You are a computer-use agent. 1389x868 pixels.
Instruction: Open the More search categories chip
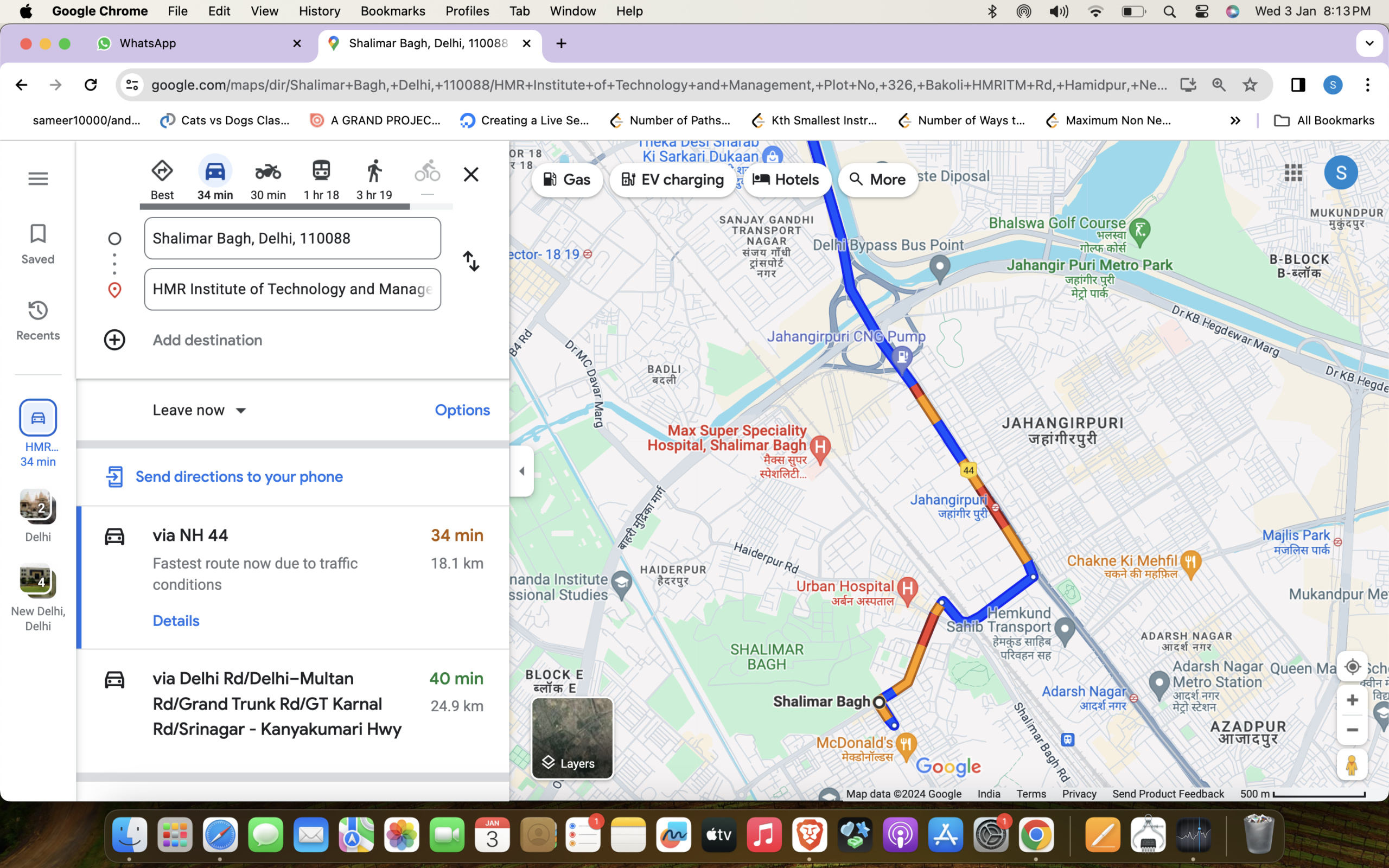click(x=877, y=180)
